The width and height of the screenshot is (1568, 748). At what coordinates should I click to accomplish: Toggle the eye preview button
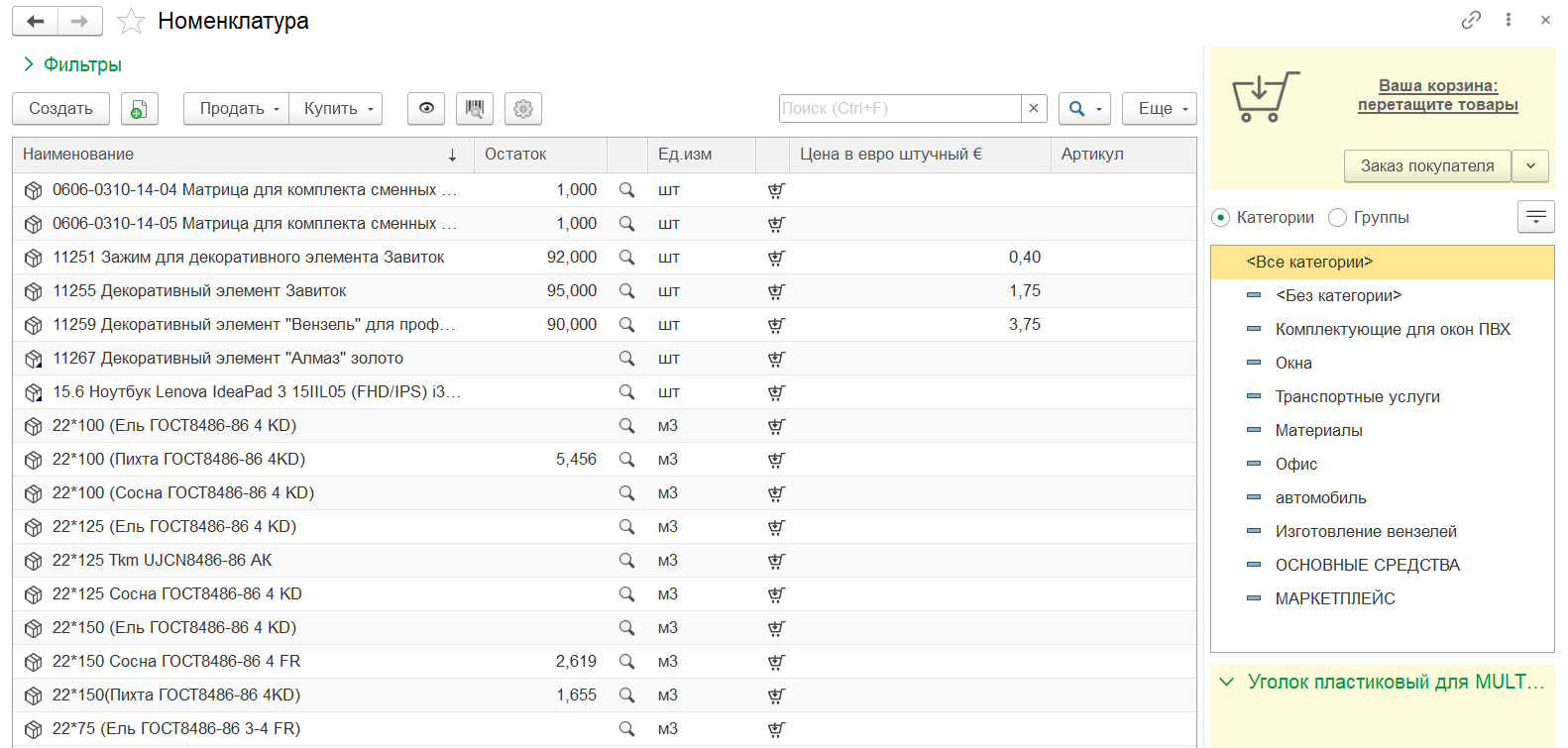coord(426,108)
